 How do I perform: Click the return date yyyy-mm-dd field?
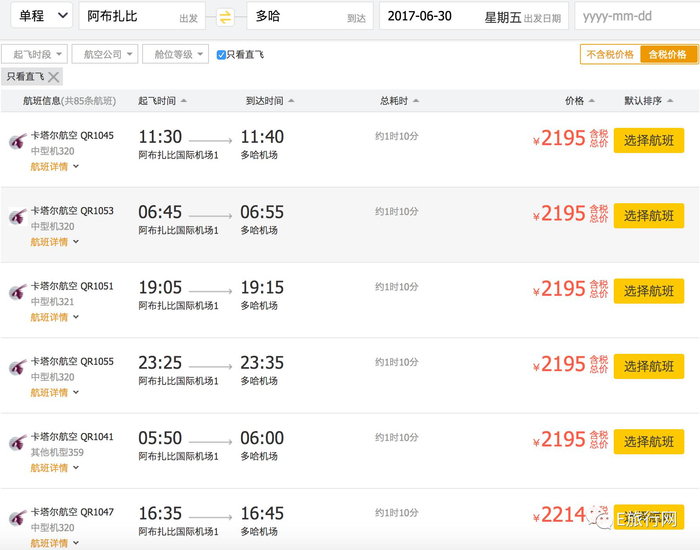coord(634,16)
